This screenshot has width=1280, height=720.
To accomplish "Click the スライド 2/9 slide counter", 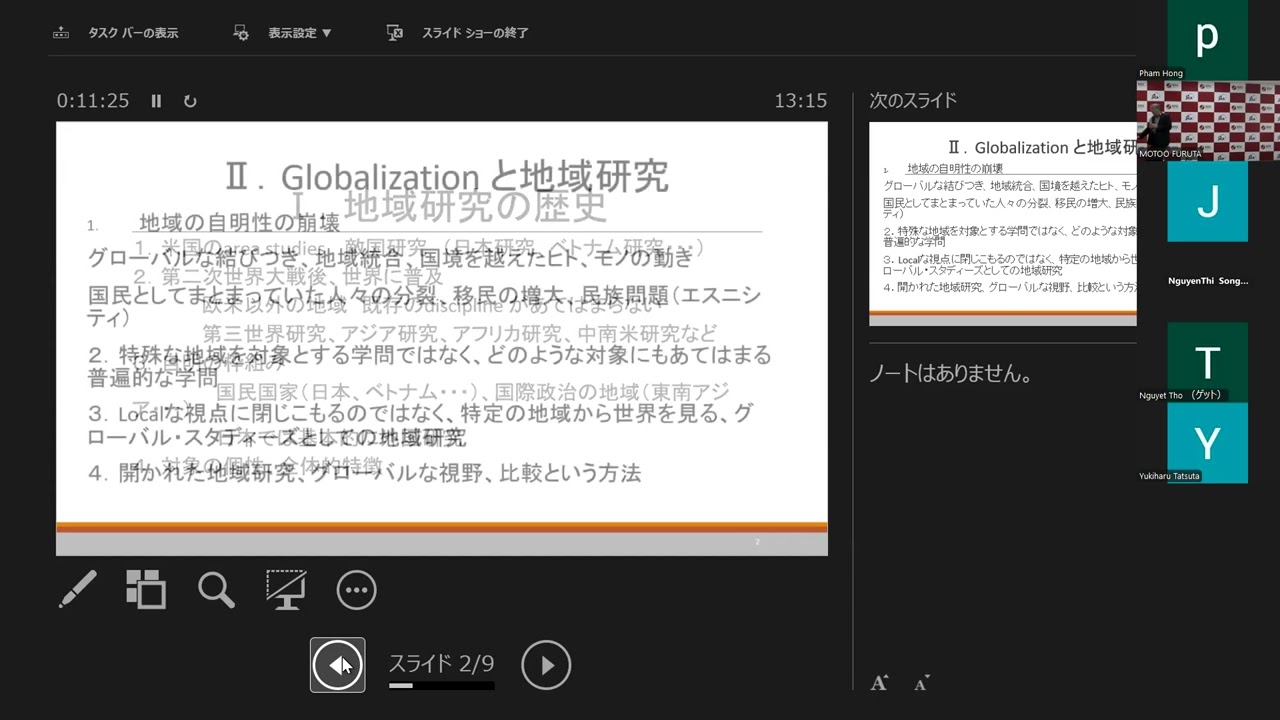I will pos(441,664).
